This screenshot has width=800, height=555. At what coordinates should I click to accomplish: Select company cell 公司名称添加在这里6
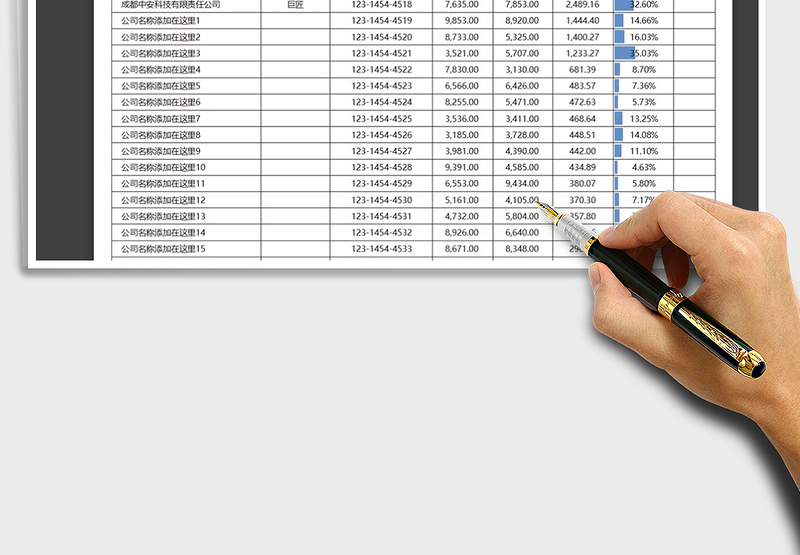(x=186, y=103)
